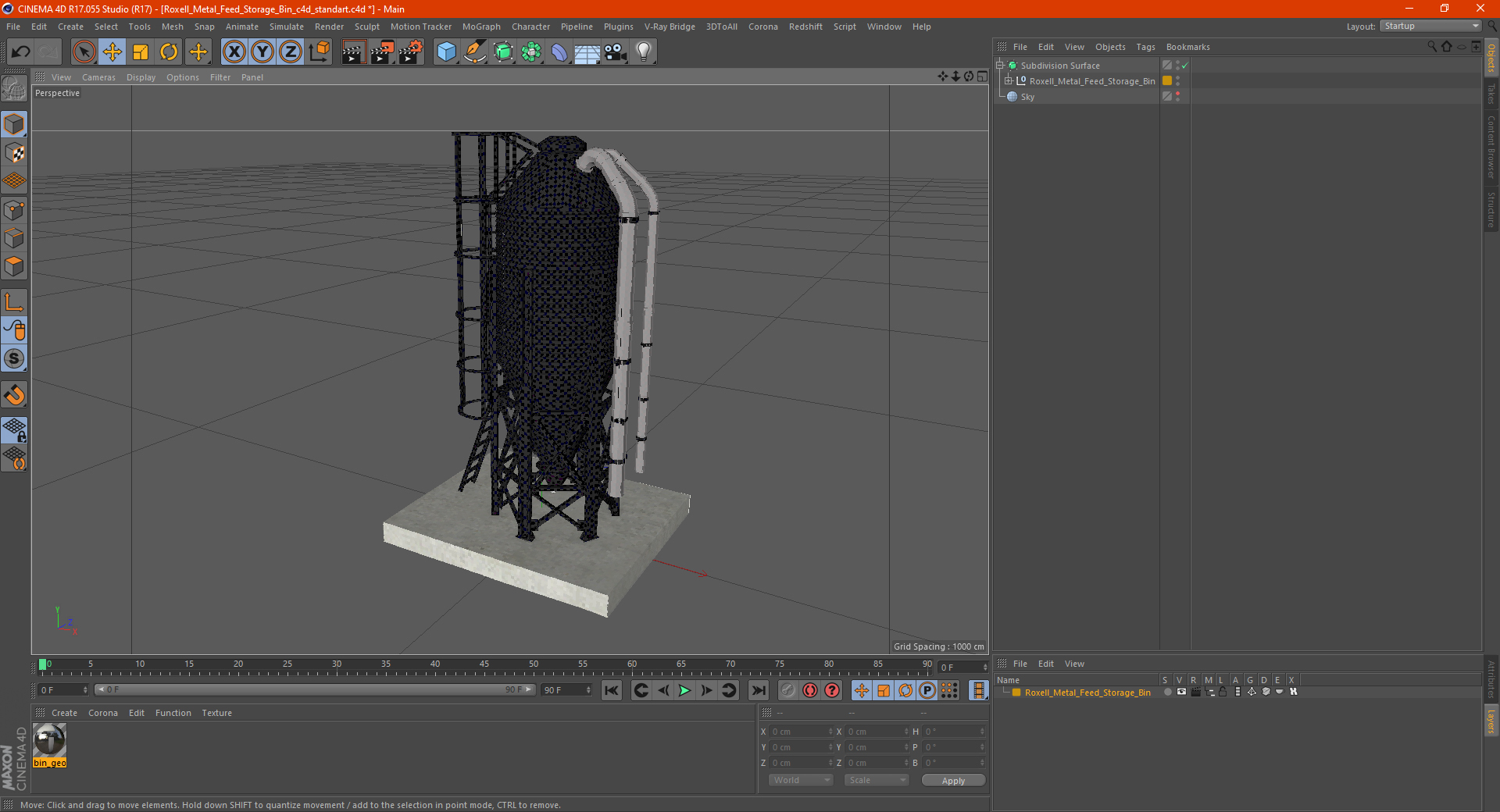Switch to Model mode
This screenshot has height=812, width=1500.
14,125
